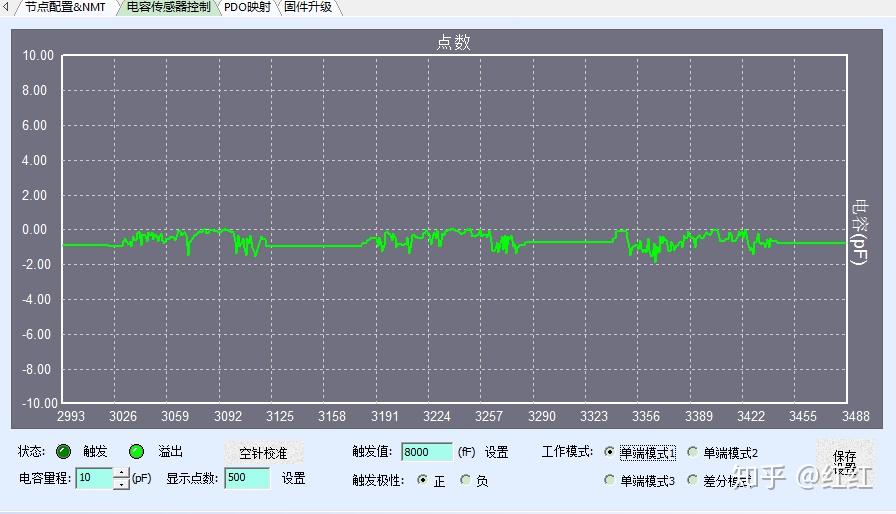Image resolution: width=896 pixels, height=514 pixels.
Task: Open the PDO映射 tab
Action: 247,7
